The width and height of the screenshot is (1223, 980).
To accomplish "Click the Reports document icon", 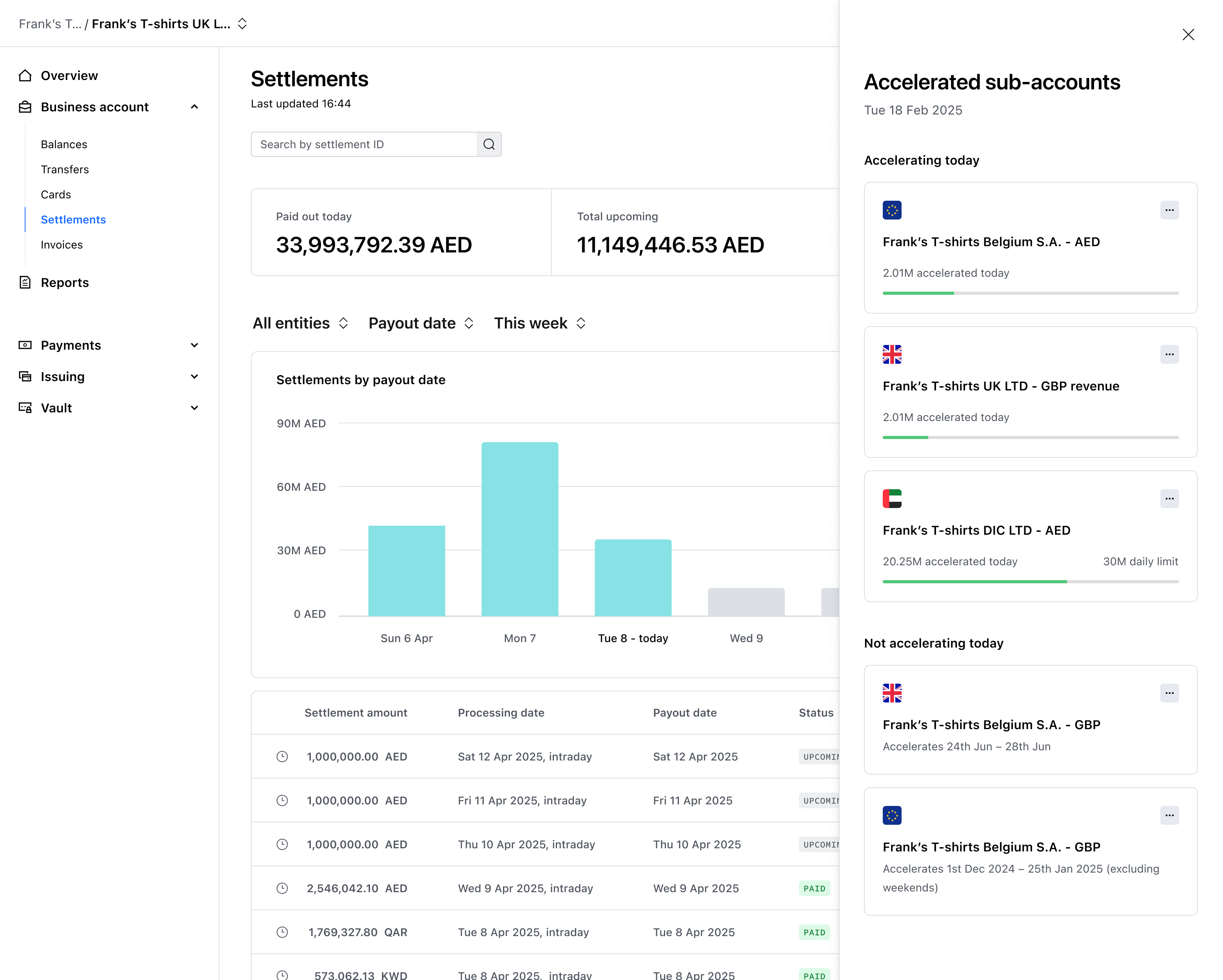I will [25, 282].
